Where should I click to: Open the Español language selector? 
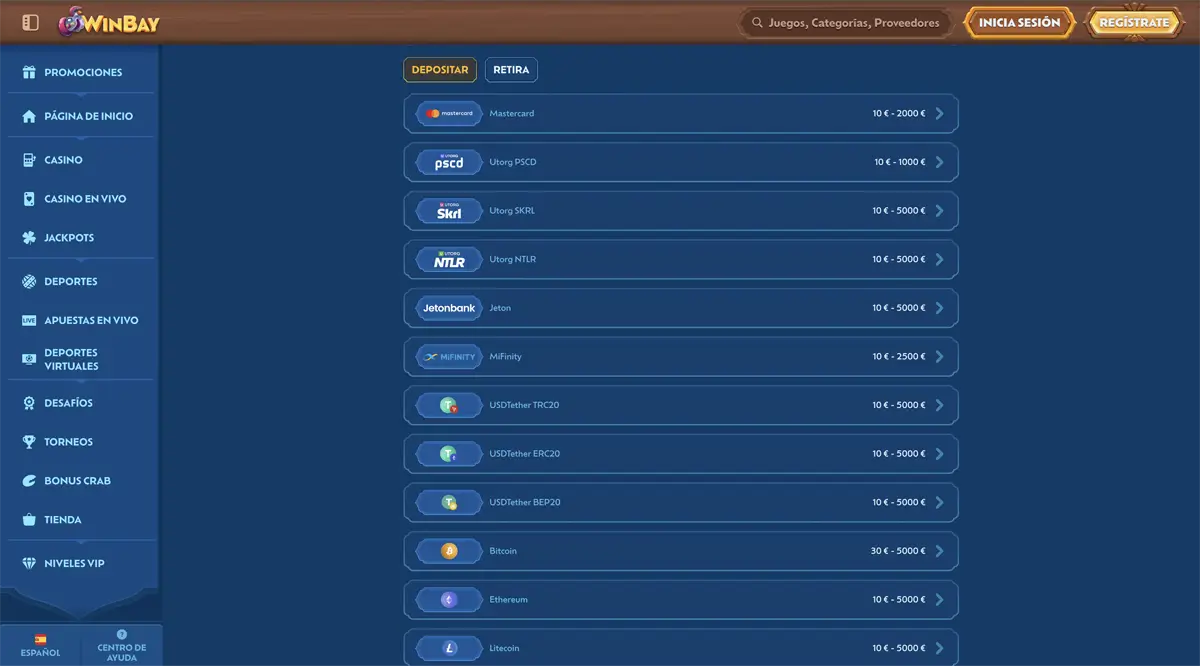[40, 645]
